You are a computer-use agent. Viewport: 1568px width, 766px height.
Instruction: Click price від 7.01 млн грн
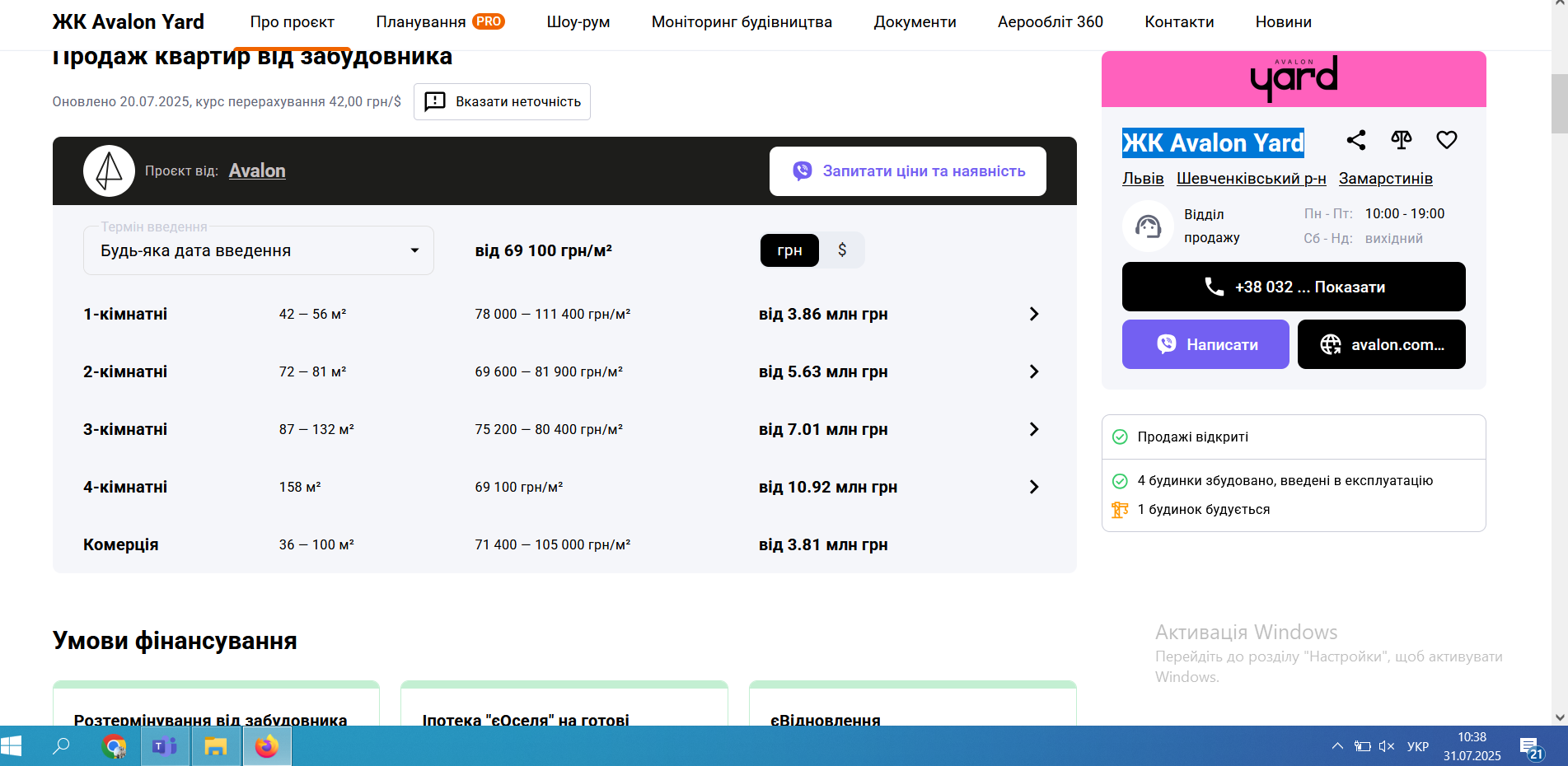tap(823, 429)
